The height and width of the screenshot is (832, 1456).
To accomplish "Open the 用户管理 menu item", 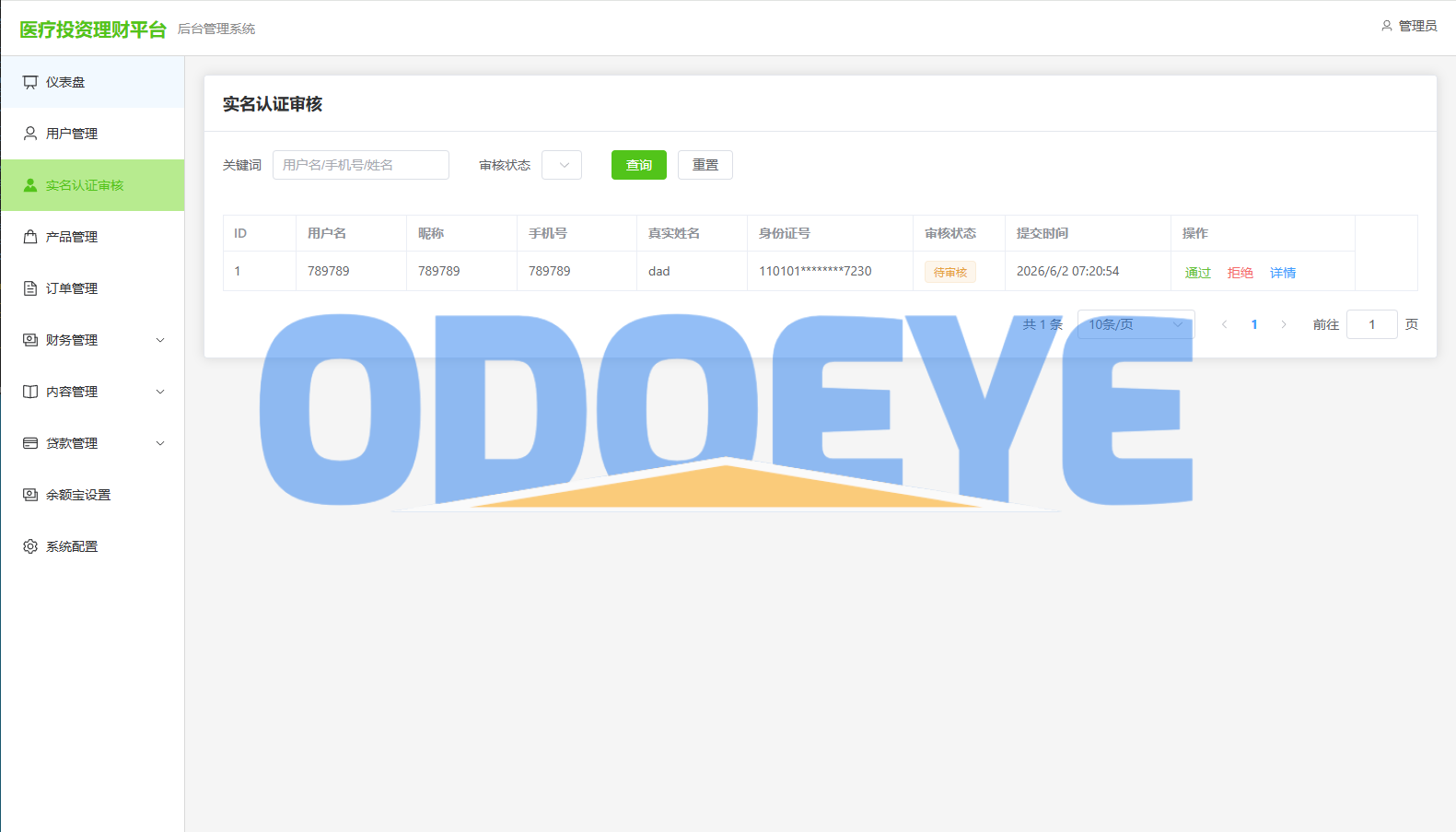I will [x=92, y=134].
